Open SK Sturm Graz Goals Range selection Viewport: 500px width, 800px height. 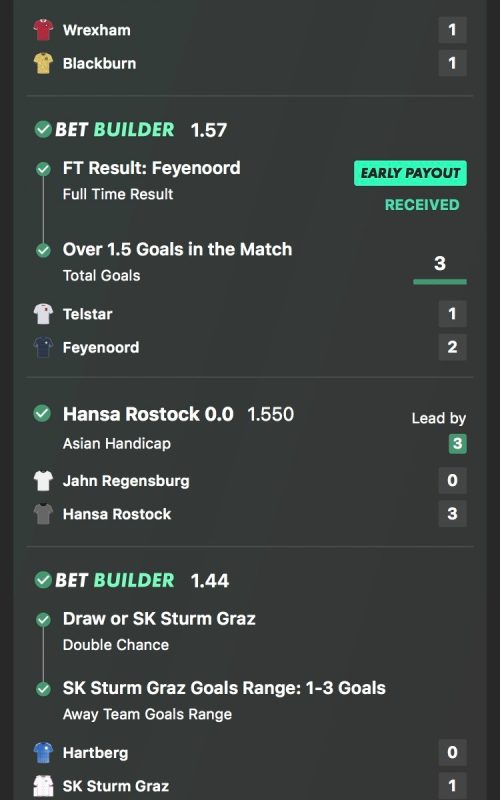pyautogui.click(x=224, y=688)
